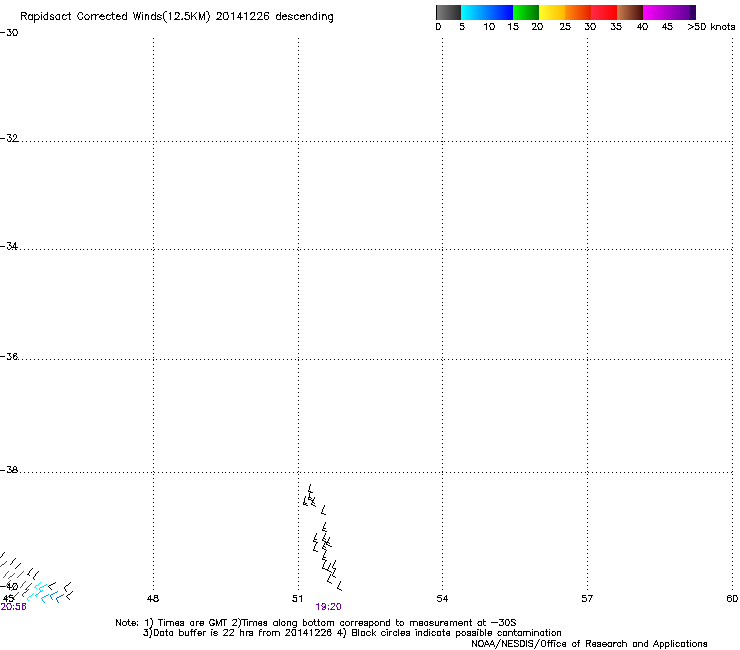Click the longitude label 54
The width and height of the screenshot is (740, 650).
[442, 599]
